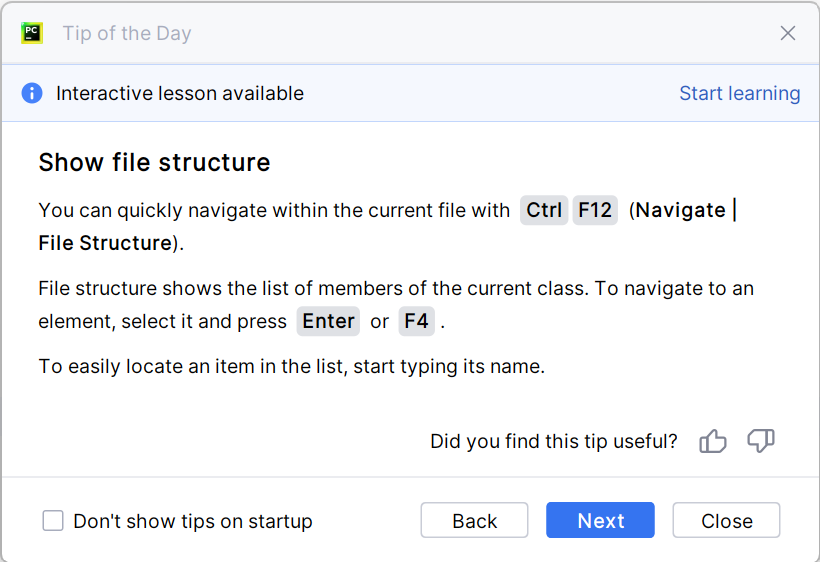Screen dimensions: 820x562
Task: Click the Ctrl key badge
Action: tap(544, 210)
